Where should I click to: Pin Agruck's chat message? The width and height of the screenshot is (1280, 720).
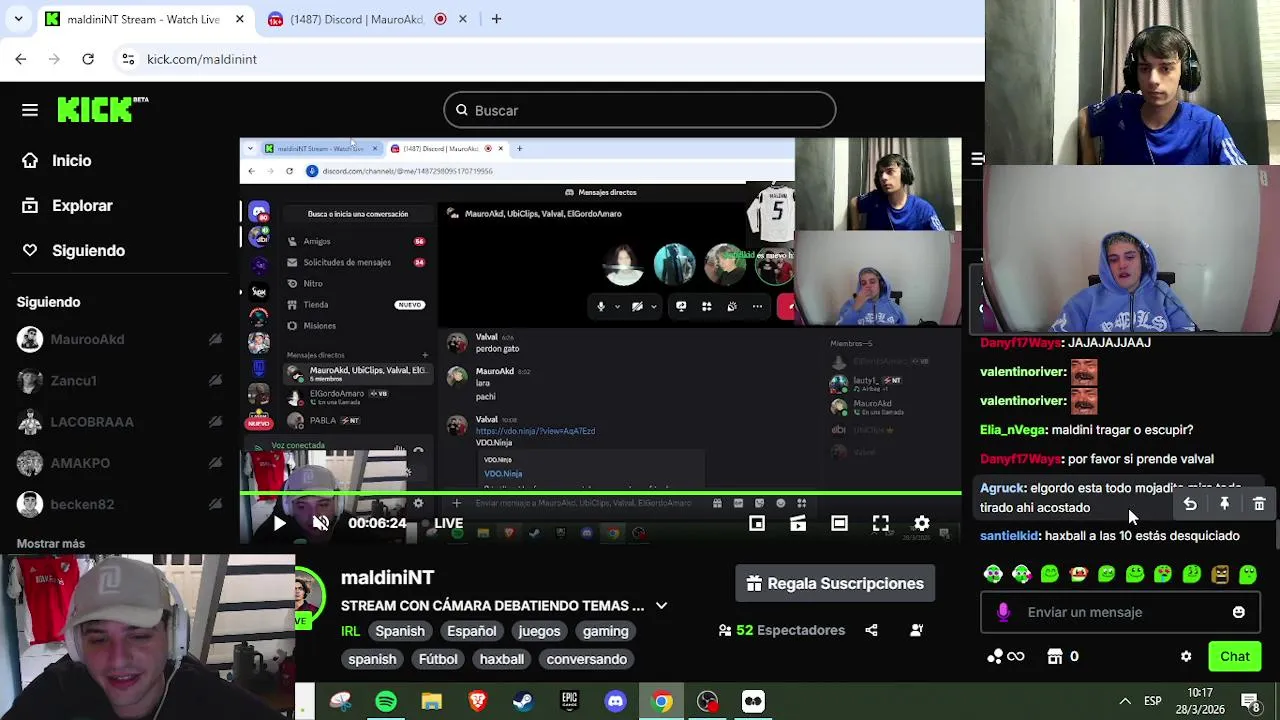point(1224,505)
